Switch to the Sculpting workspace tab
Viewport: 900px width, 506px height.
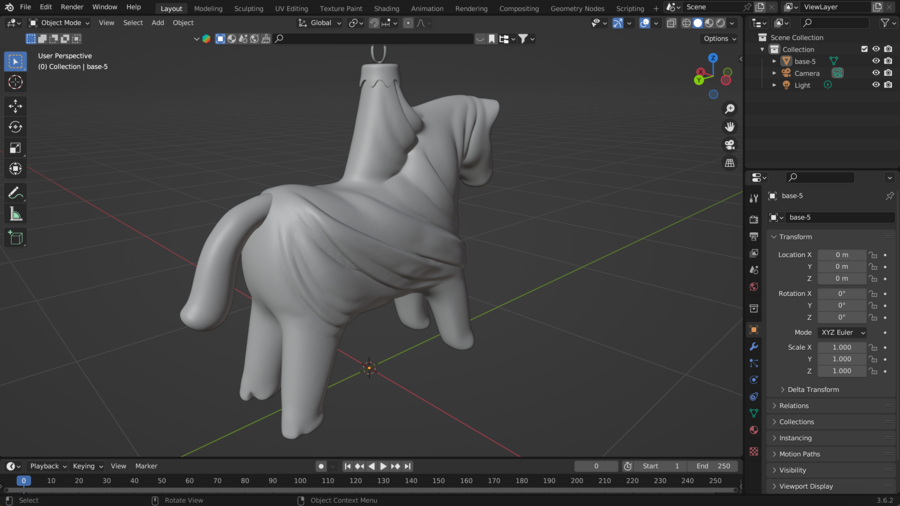(x=248, y=8)
